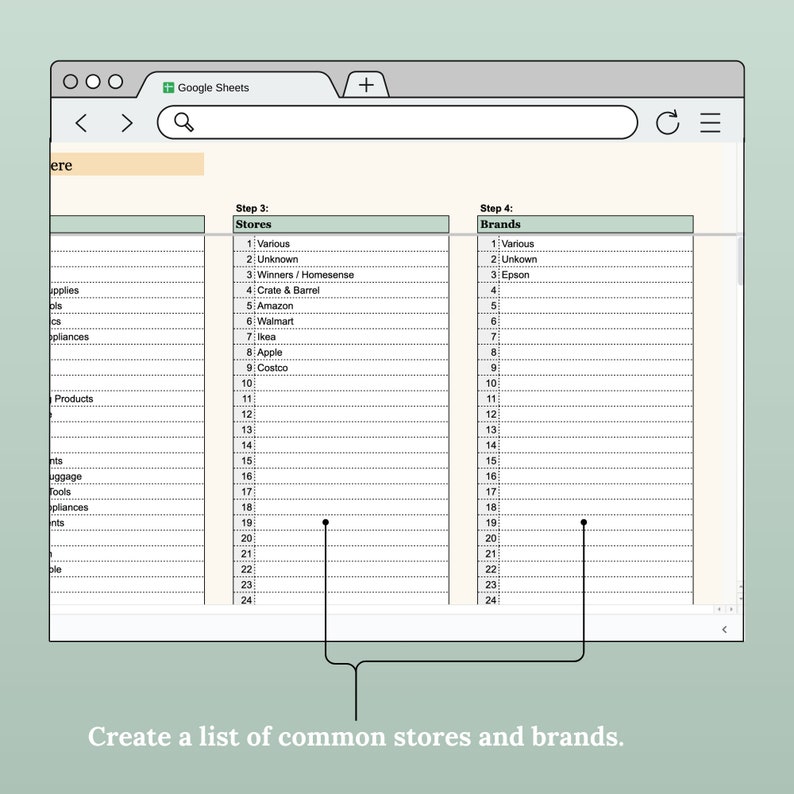
Task: Select the 'Unkown' brand cell
Action: (596, 259)
